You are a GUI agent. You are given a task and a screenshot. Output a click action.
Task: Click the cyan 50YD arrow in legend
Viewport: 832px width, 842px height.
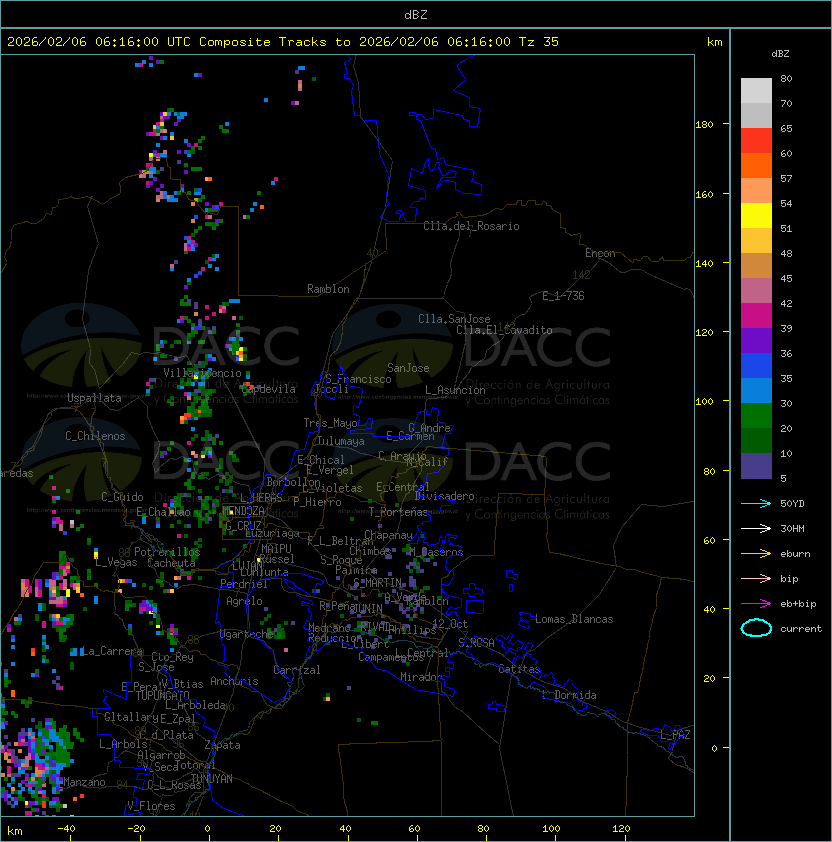click(x=756, y=503)
